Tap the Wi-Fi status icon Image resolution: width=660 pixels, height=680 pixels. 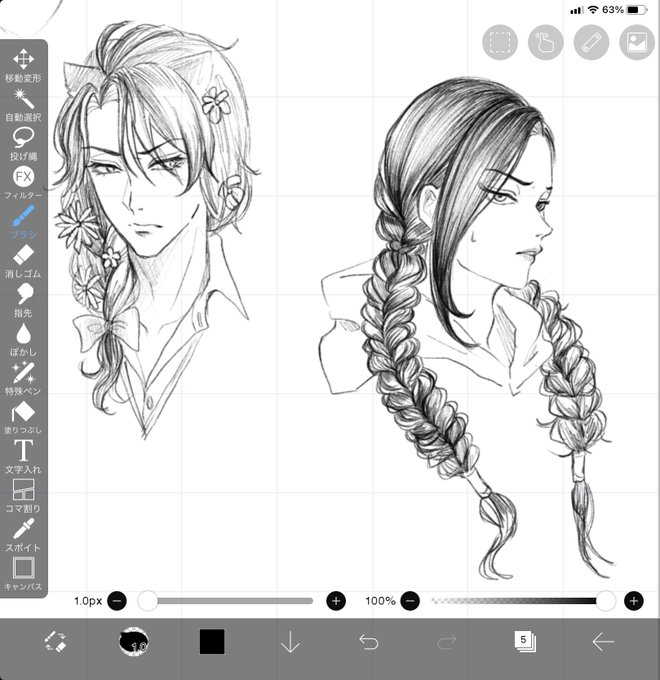[593, 10]
